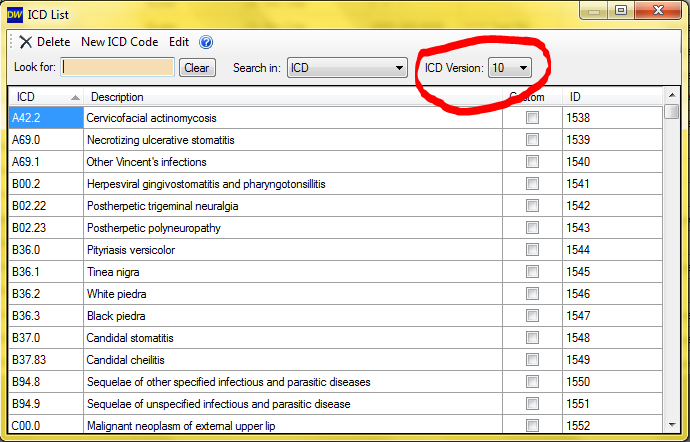Open New ICD Code
Screen dimensions: 690x442
[x=120, y=42]
